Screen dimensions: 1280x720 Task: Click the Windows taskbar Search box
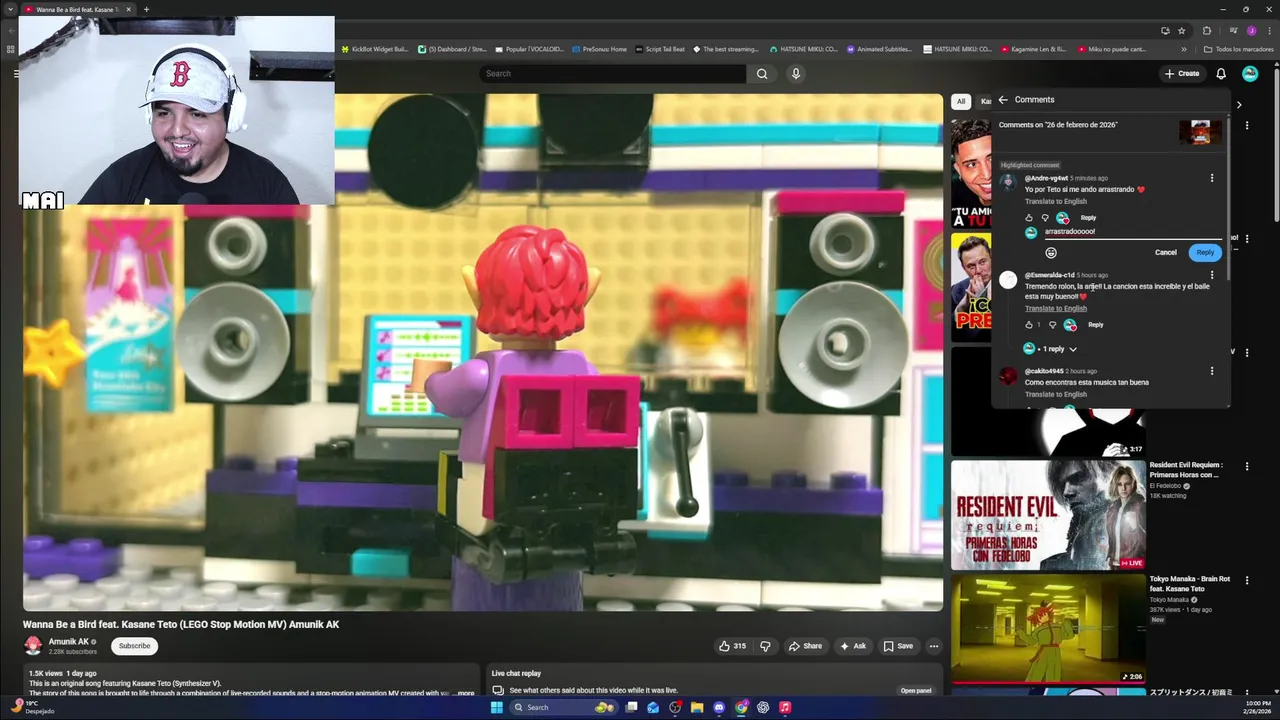pos(564,707)
